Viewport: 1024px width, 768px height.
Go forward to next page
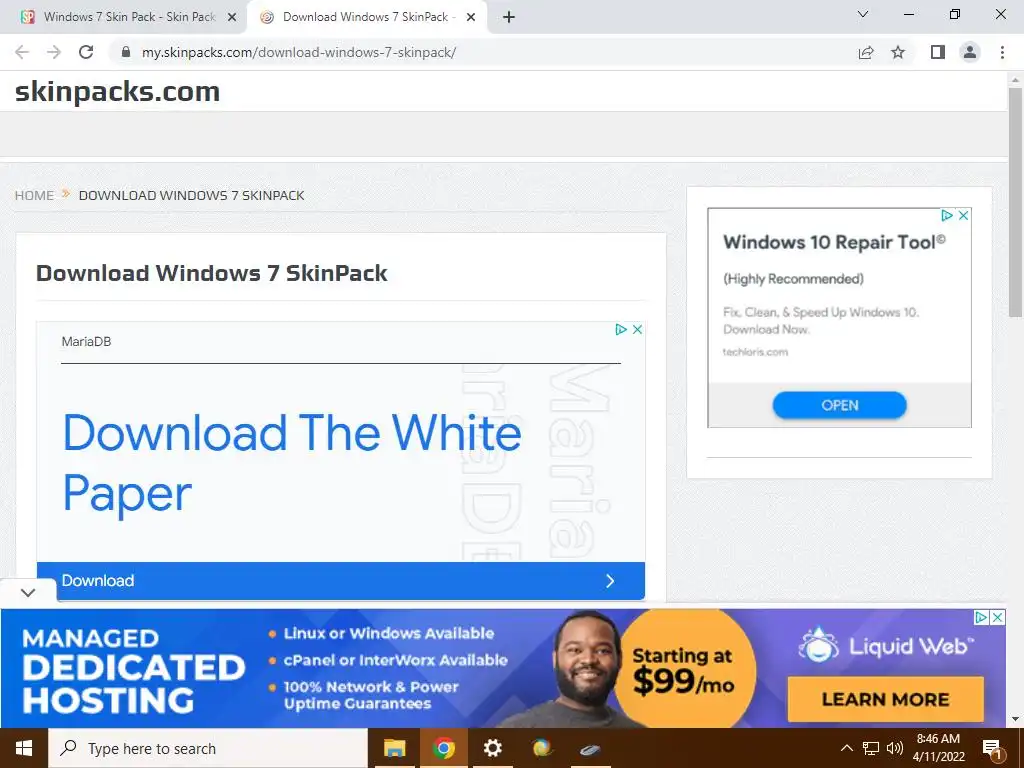tap(54, 52)
